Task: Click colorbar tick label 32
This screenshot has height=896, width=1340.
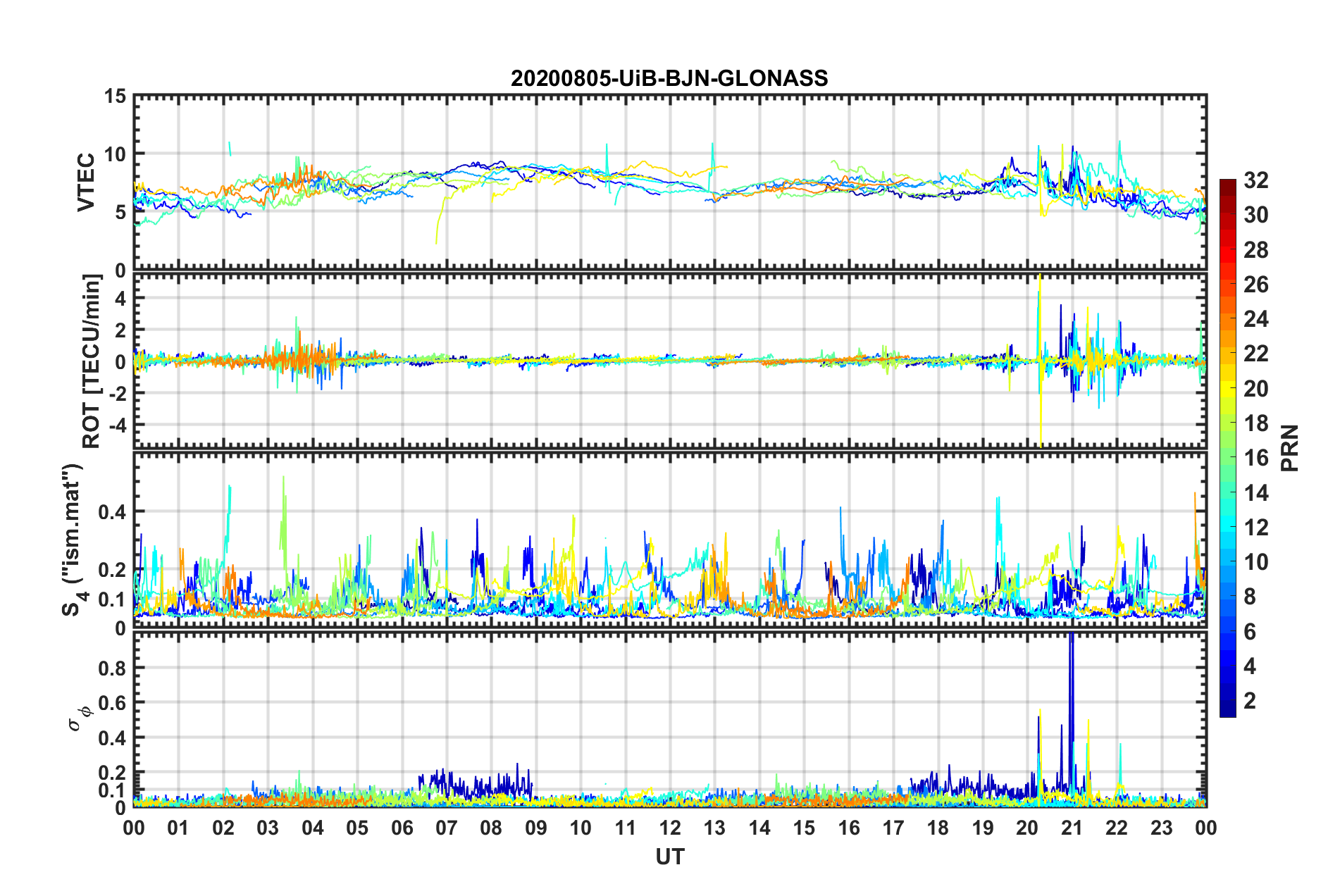Action: tap(1256, 180)
